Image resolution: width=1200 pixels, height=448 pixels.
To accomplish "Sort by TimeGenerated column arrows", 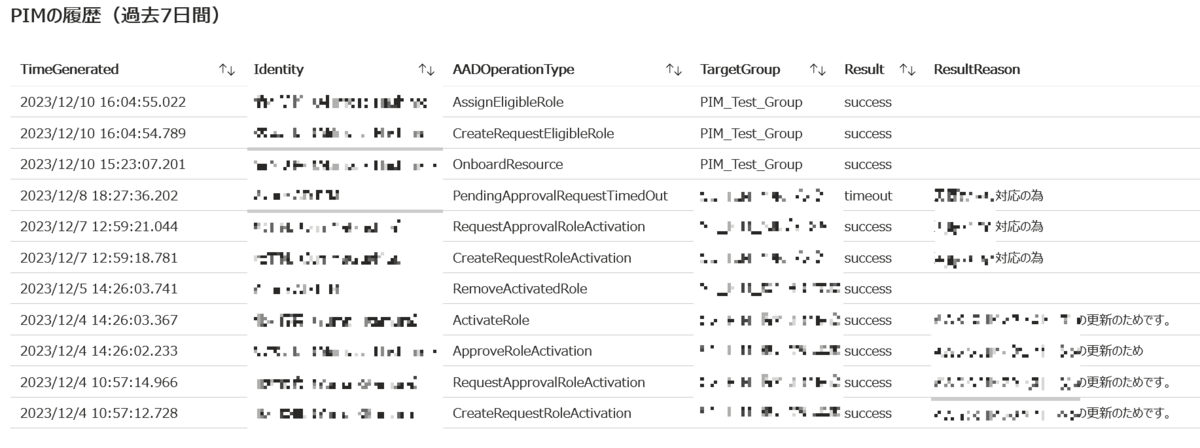I will click(227, 69).
